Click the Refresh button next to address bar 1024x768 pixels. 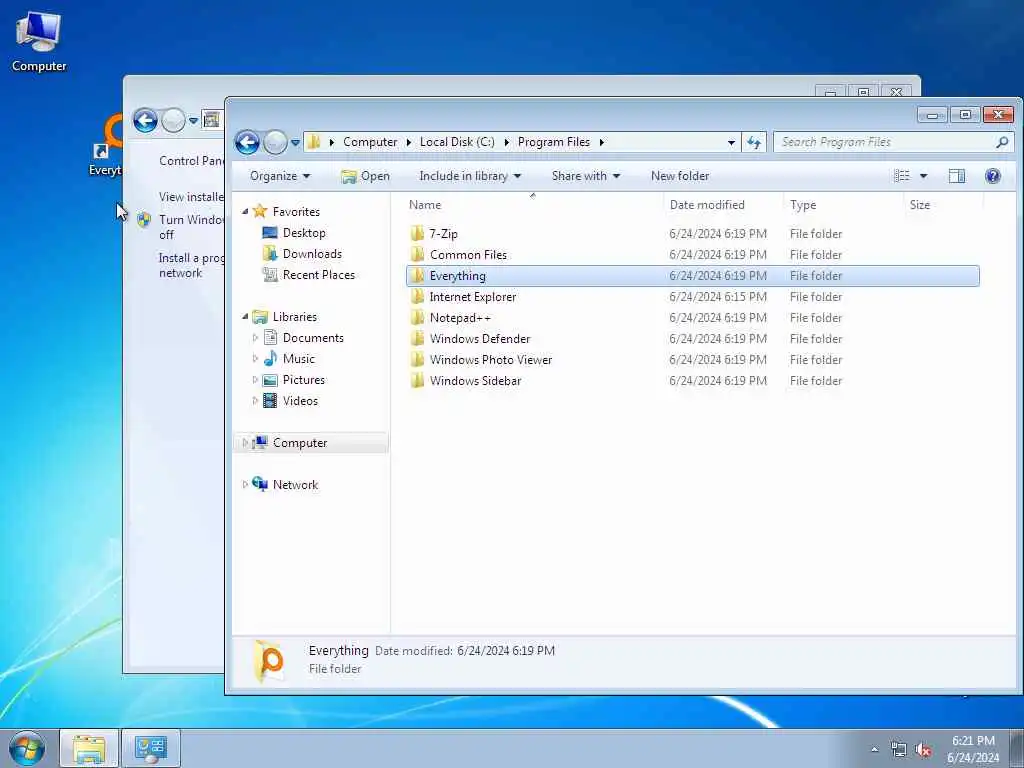tap(754, 142)
